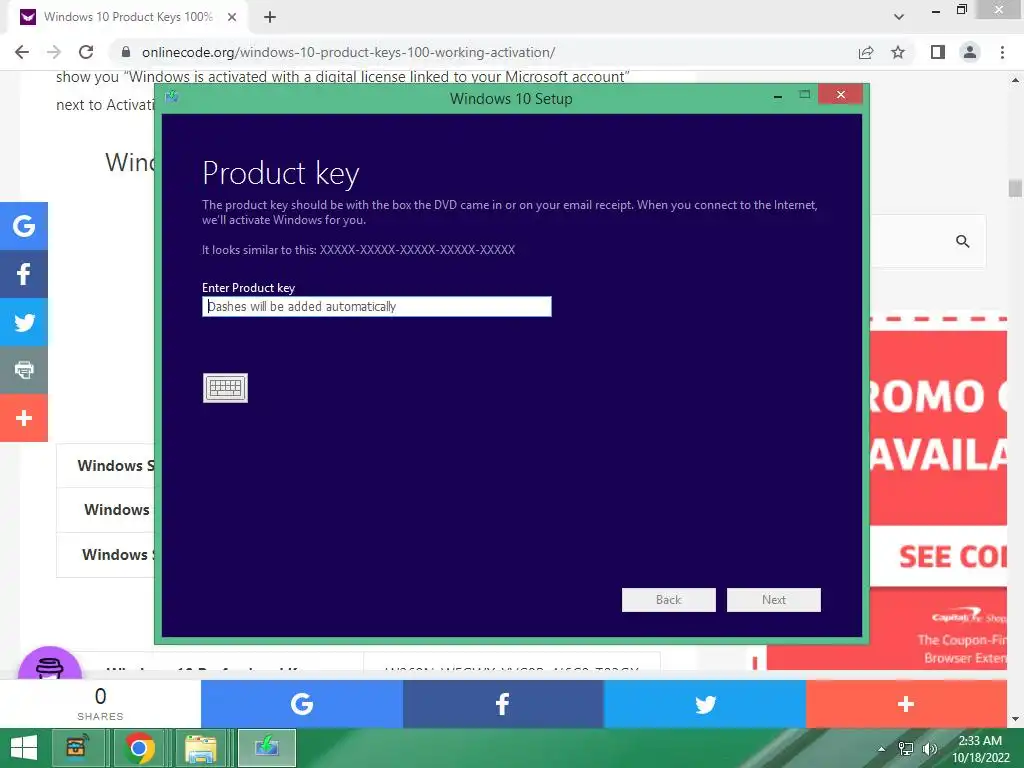
Task: Click the Setup window title bar icon
Action: click(172, 97)
